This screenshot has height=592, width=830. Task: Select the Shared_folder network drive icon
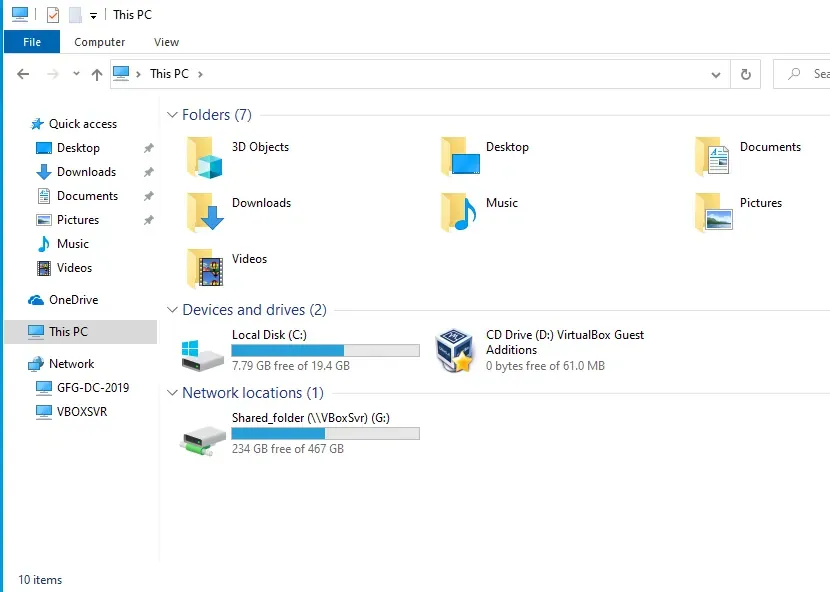204,436
